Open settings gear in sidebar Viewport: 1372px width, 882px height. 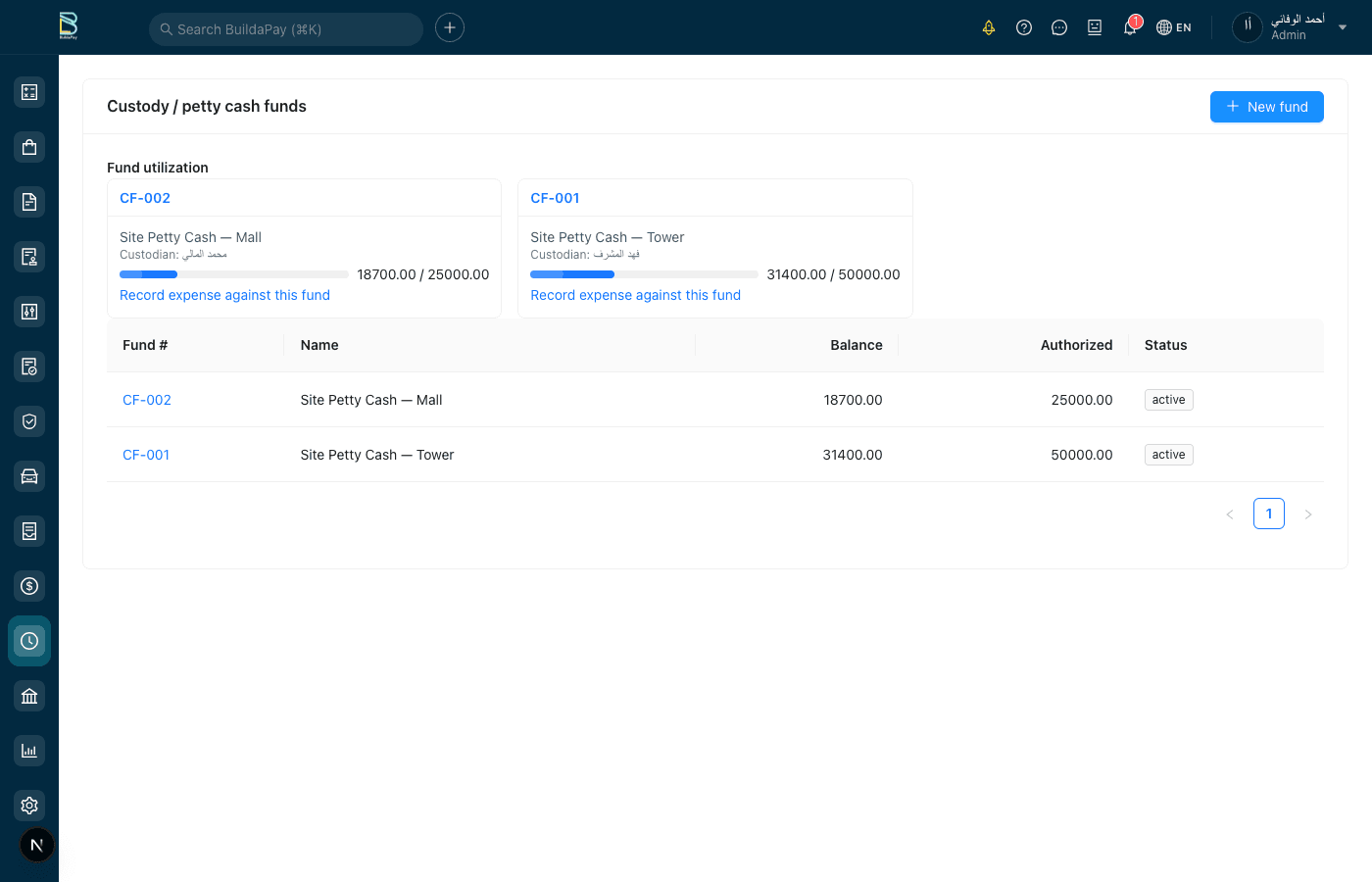pyautogui.click(x=29, y=806)
